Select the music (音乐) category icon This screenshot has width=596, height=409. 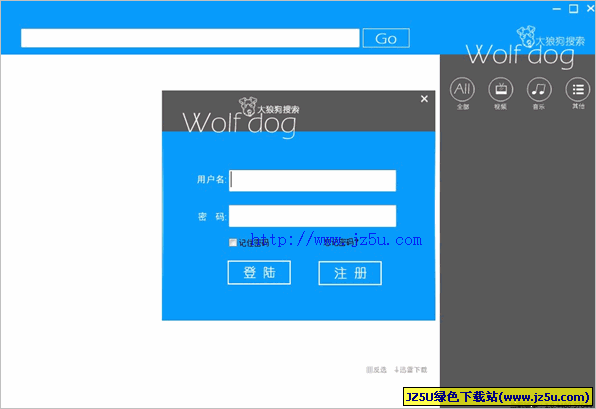539,90
